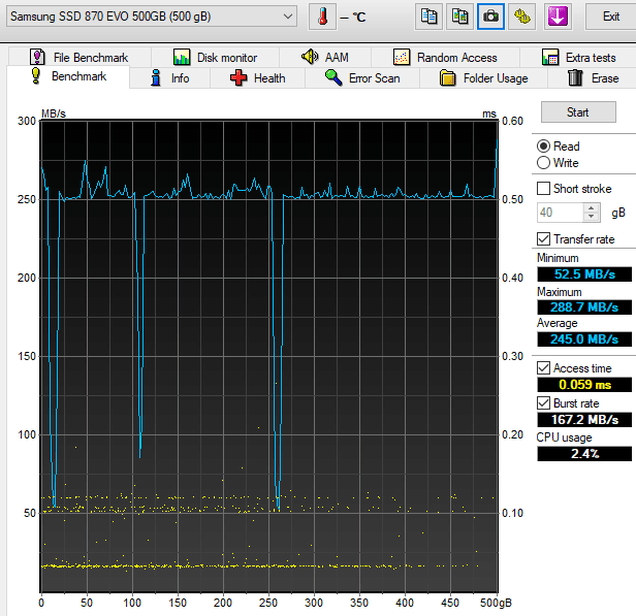Image resolution: width=636 pixels, height=616 pixels.
Task: Open the Samsung SSD 870 EVO drive dropdown
Action: tap(151, 17)
